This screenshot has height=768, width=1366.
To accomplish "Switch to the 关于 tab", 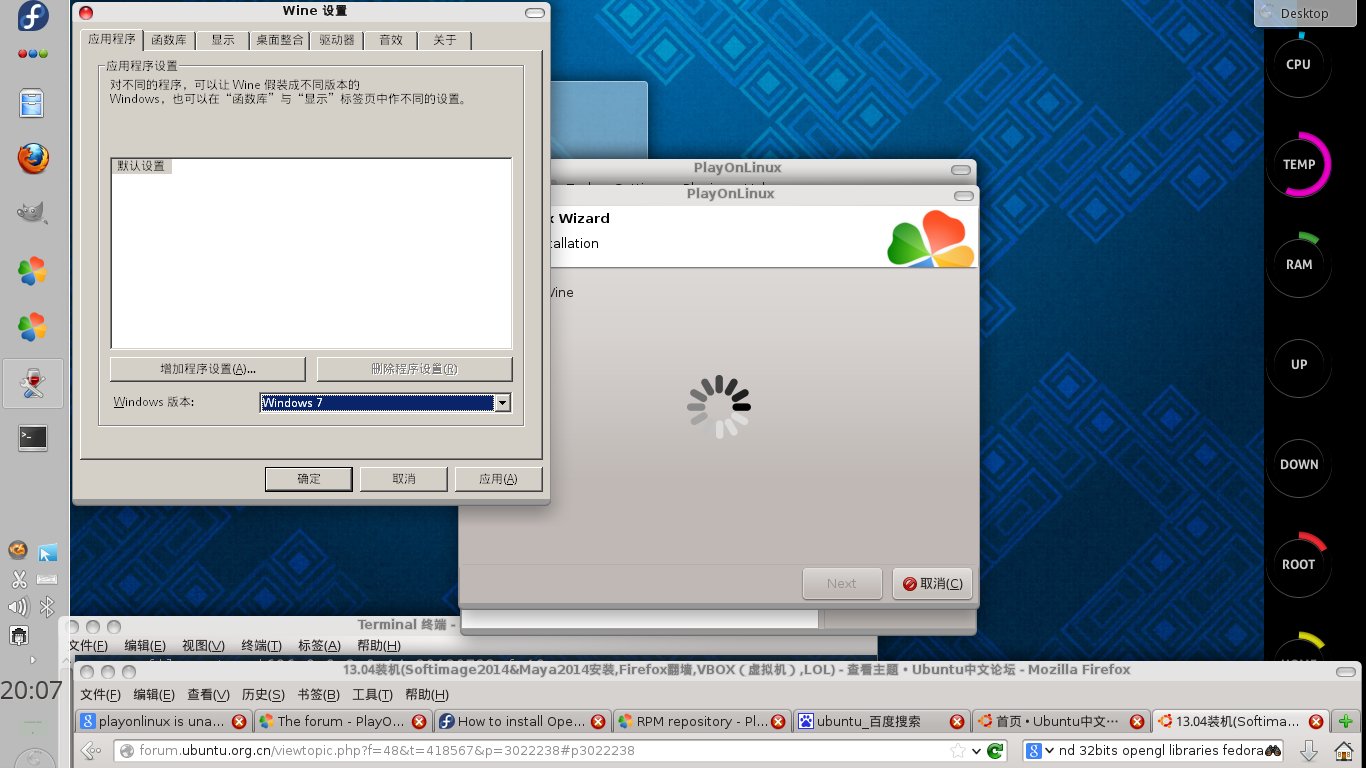I will (x=444, y=40).
